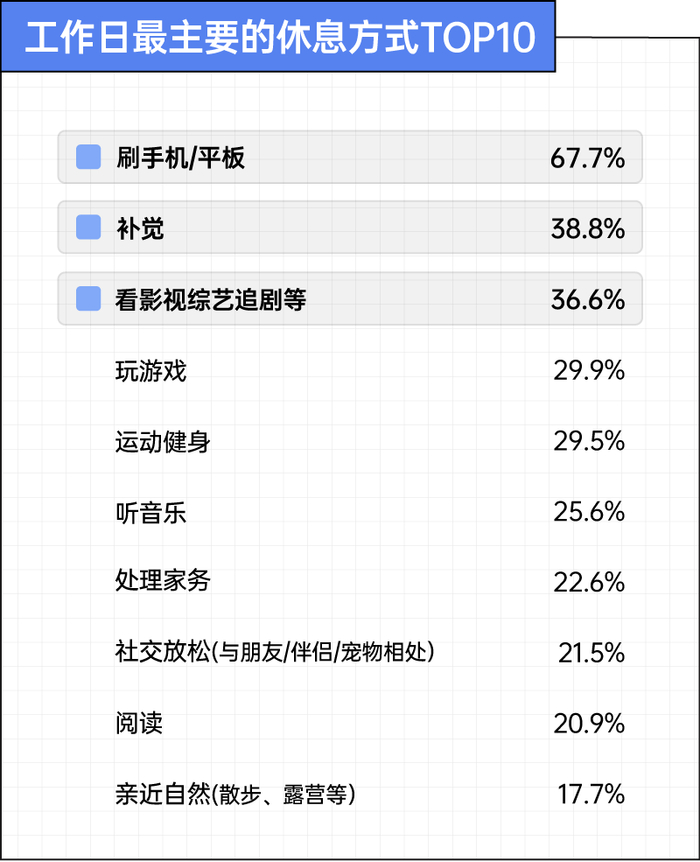The image size is (700, 862).
Task: Select the 补觉 row label
Action: [x=140, y=228]
